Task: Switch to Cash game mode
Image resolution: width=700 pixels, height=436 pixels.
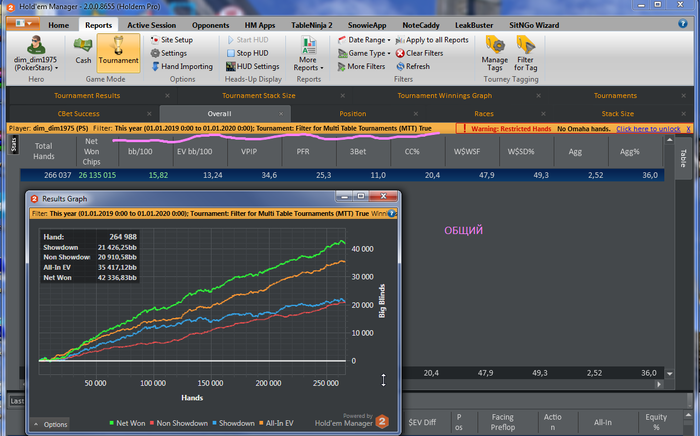Action: coord(83,51)
